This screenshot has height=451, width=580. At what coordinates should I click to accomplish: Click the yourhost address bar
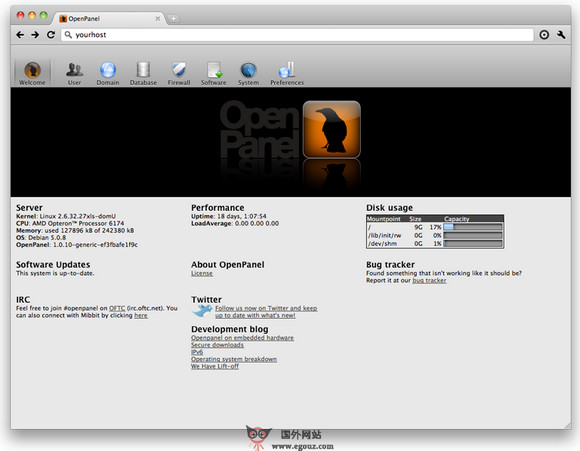pos(297,35)
